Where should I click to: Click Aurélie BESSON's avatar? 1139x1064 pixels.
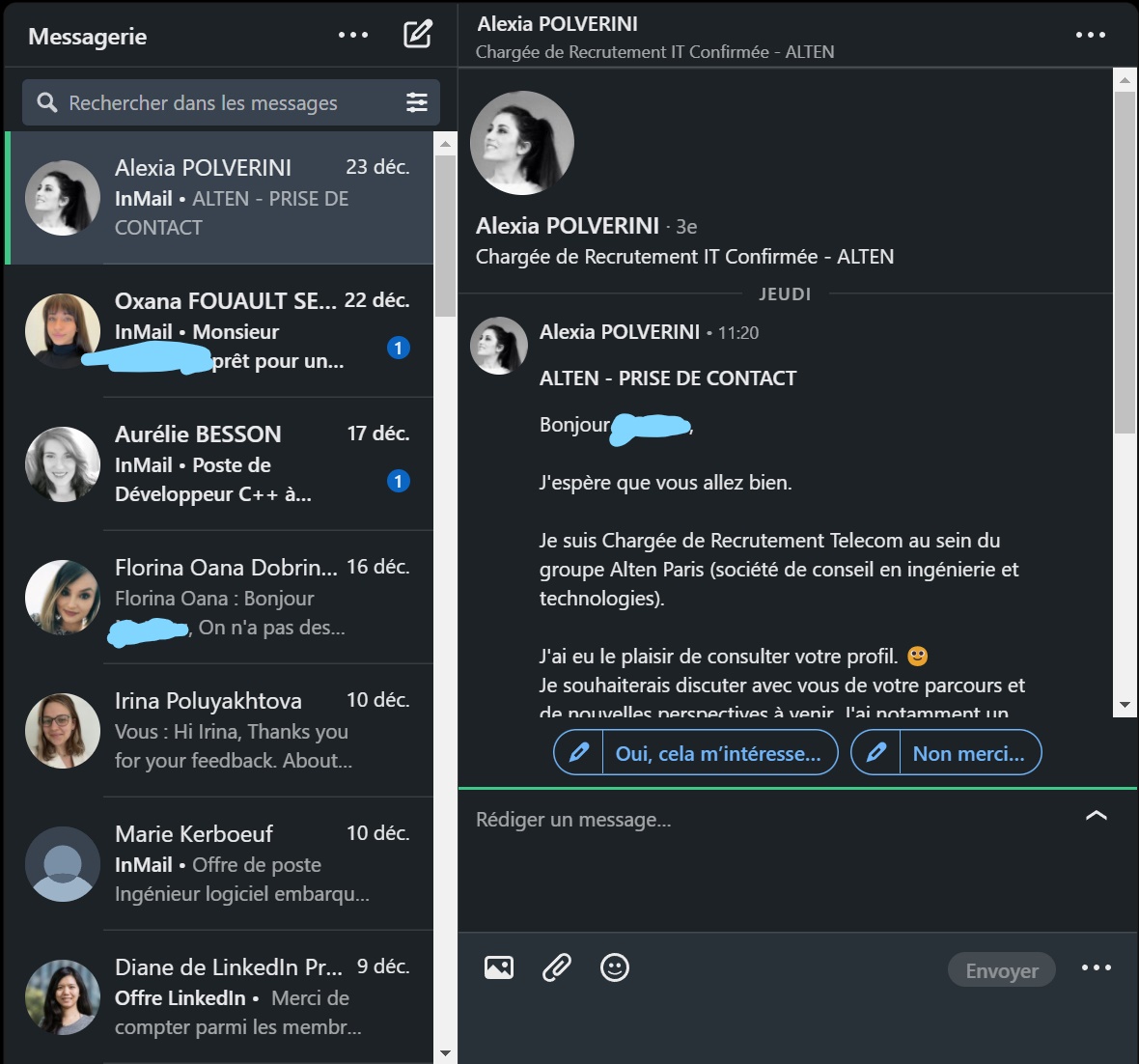pyautogui.click(x=63, y=463)
